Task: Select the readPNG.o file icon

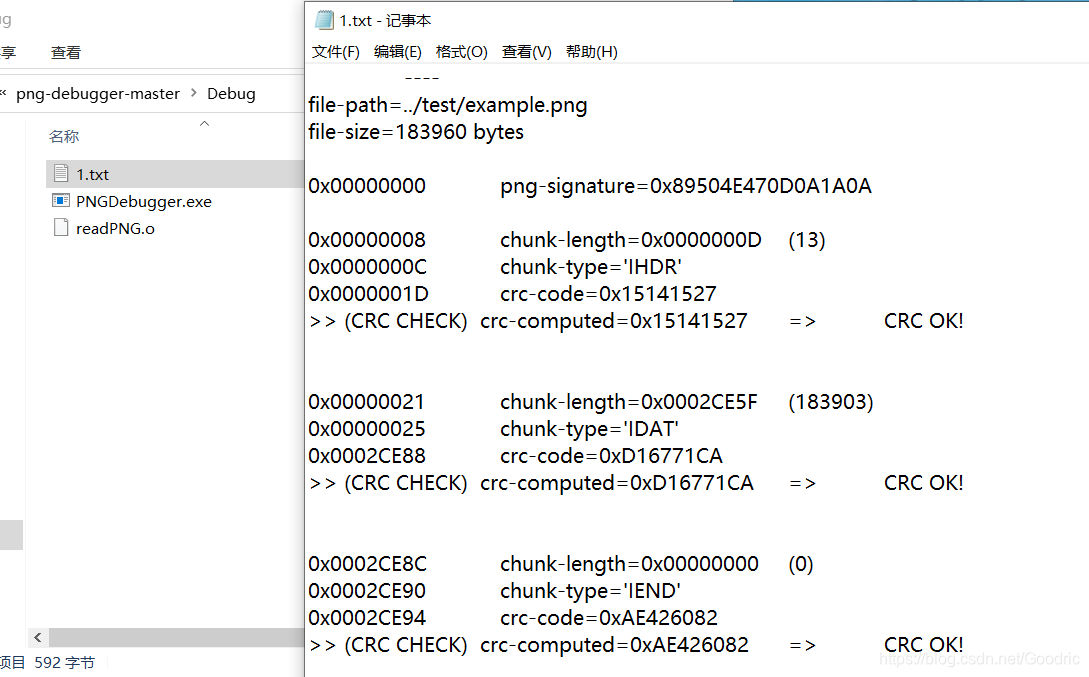Action: pos(61,228)
